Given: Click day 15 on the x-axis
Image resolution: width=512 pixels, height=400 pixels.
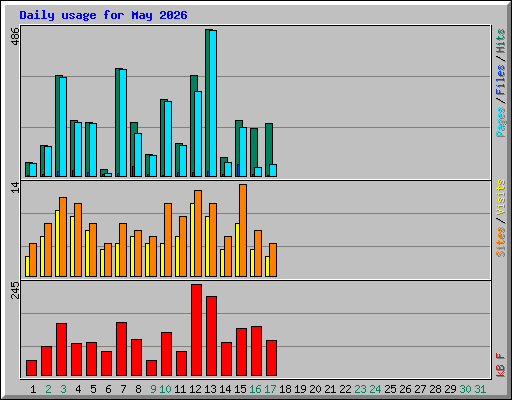Looking at the screenshot, I should (240, 389).
